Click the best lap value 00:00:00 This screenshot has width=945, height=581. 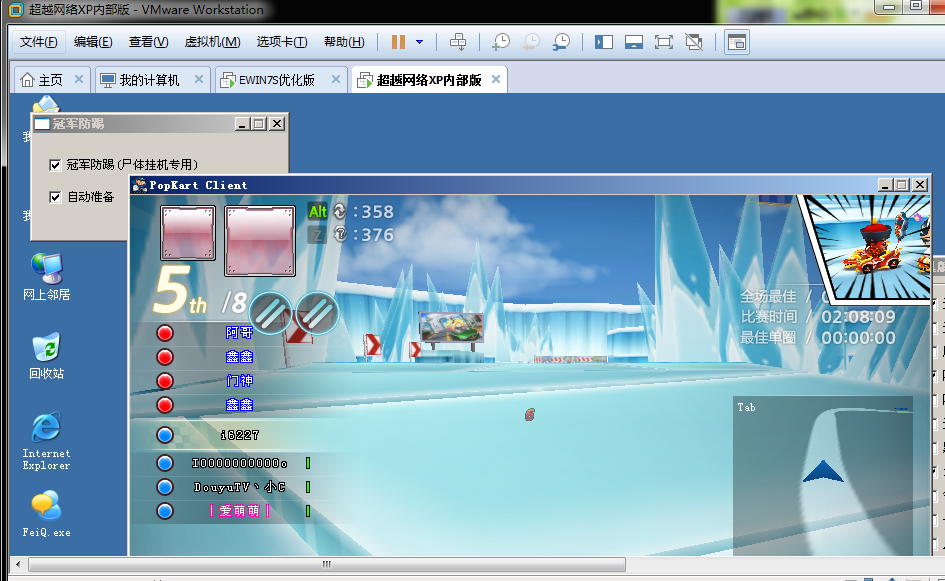(x=858, y=338)
